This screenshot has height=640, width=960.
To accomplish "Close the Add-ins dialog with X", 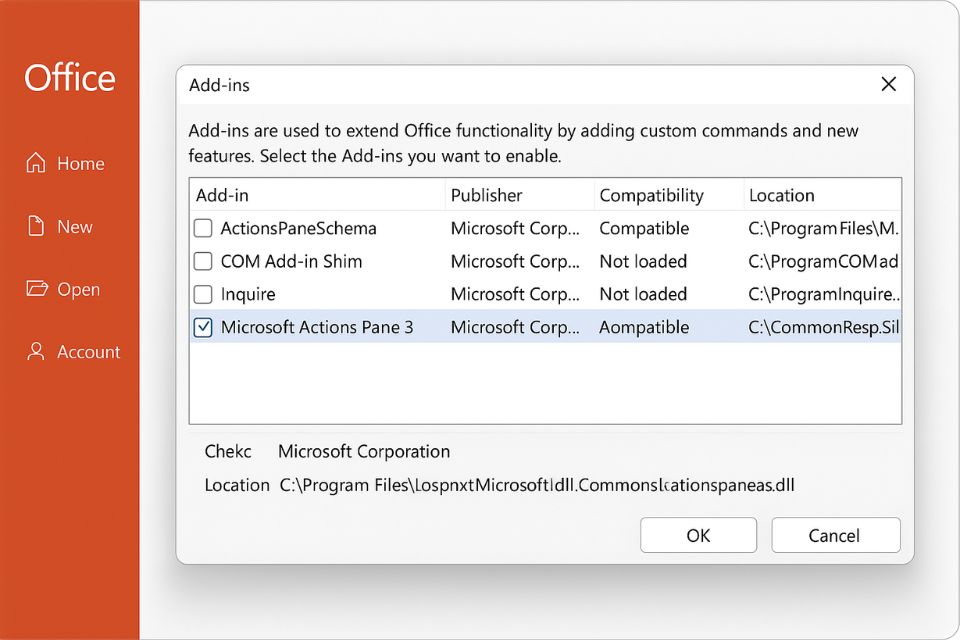I will pos(888,85).
